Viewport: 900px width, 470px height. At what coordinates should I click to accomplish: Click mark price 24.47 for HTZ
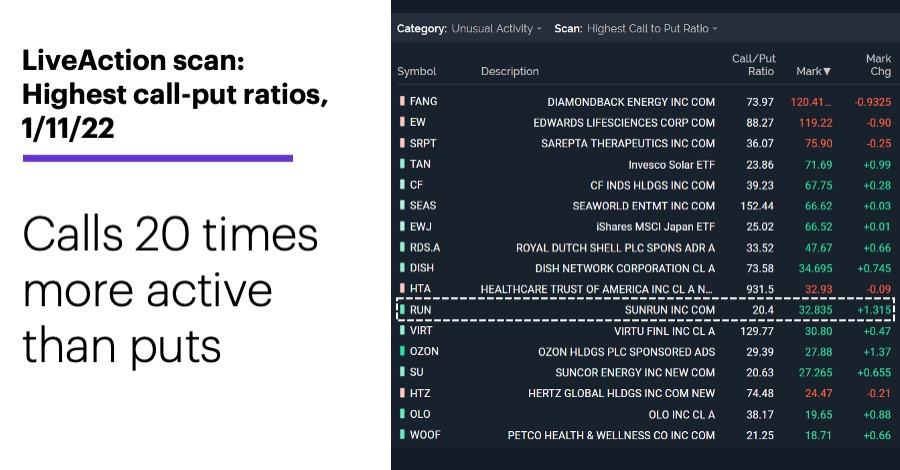pos(818,394)
